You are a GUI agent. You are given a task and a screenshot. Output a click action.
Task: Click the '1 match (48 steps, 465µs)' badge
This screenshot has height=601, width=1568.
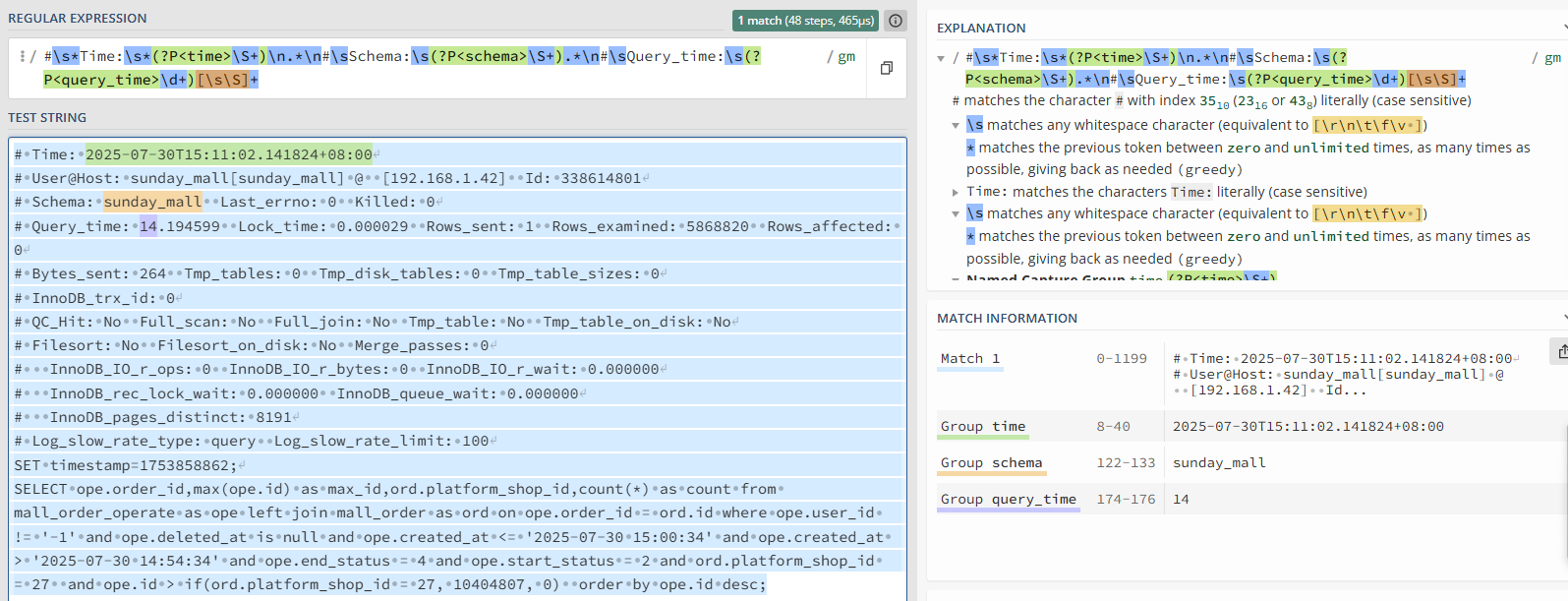coord(806,21)
